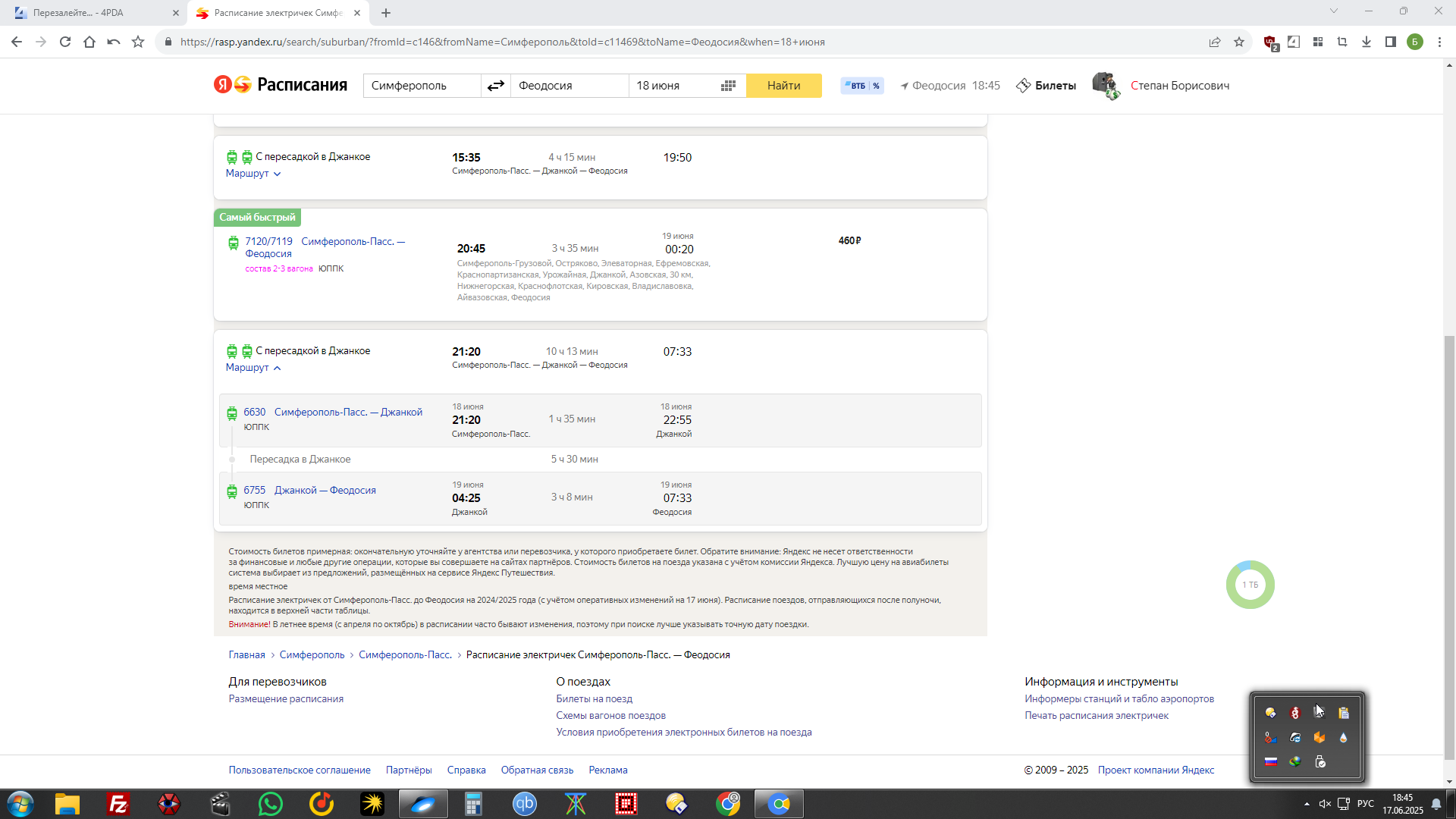Click the 1 ТБ circular progress widget
This screenshot has height=819, width=1456.
pyautogui.click(x=1250, y=585)
